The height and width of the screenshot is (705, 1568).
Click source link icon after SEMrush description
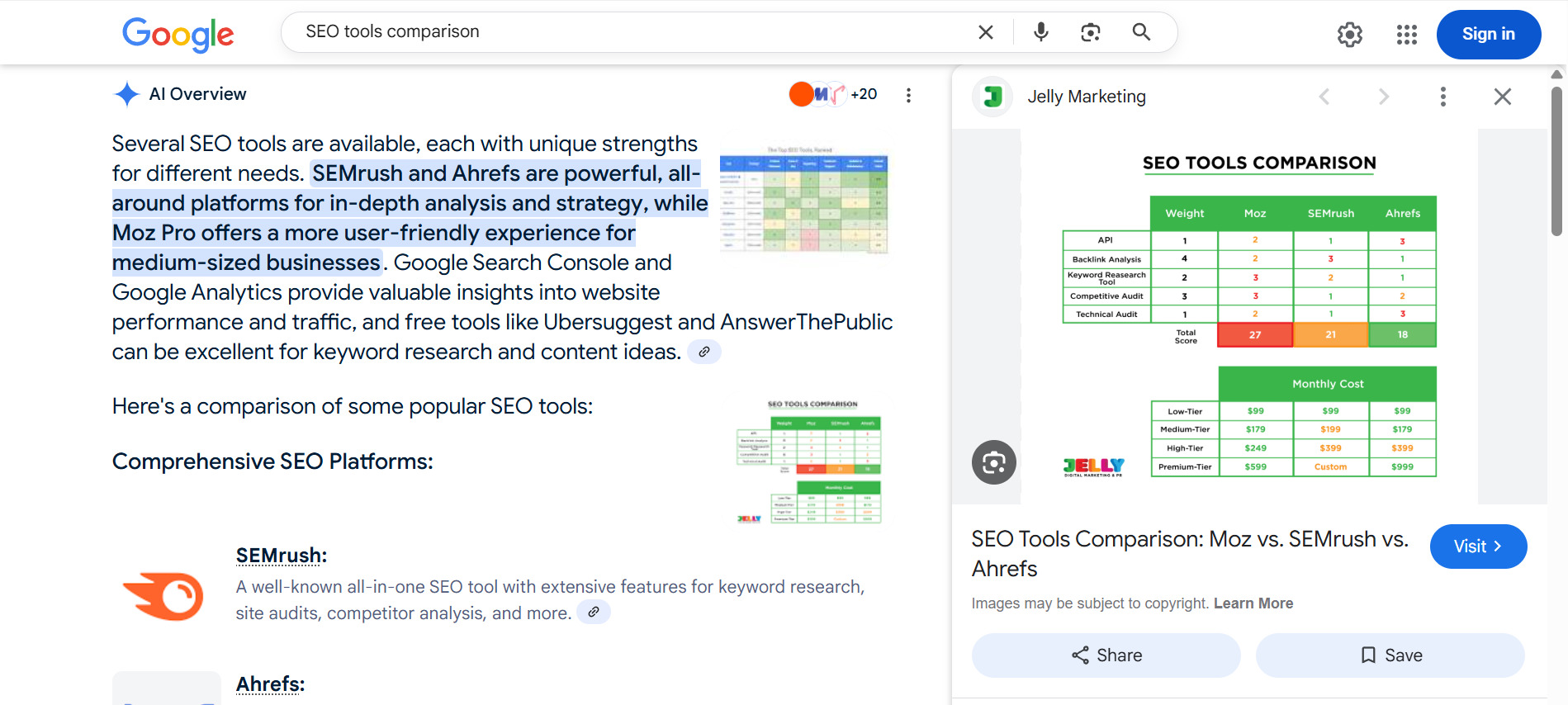593,613
